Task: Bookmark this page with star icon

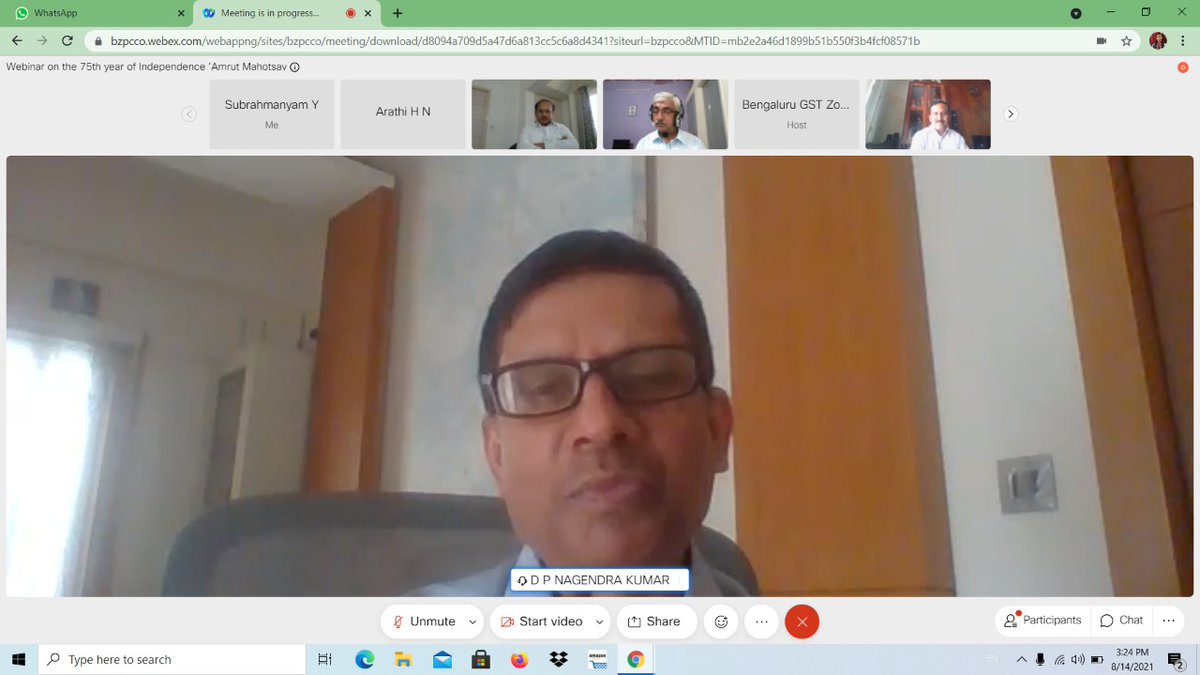Action: click(x=1127, y=41)
